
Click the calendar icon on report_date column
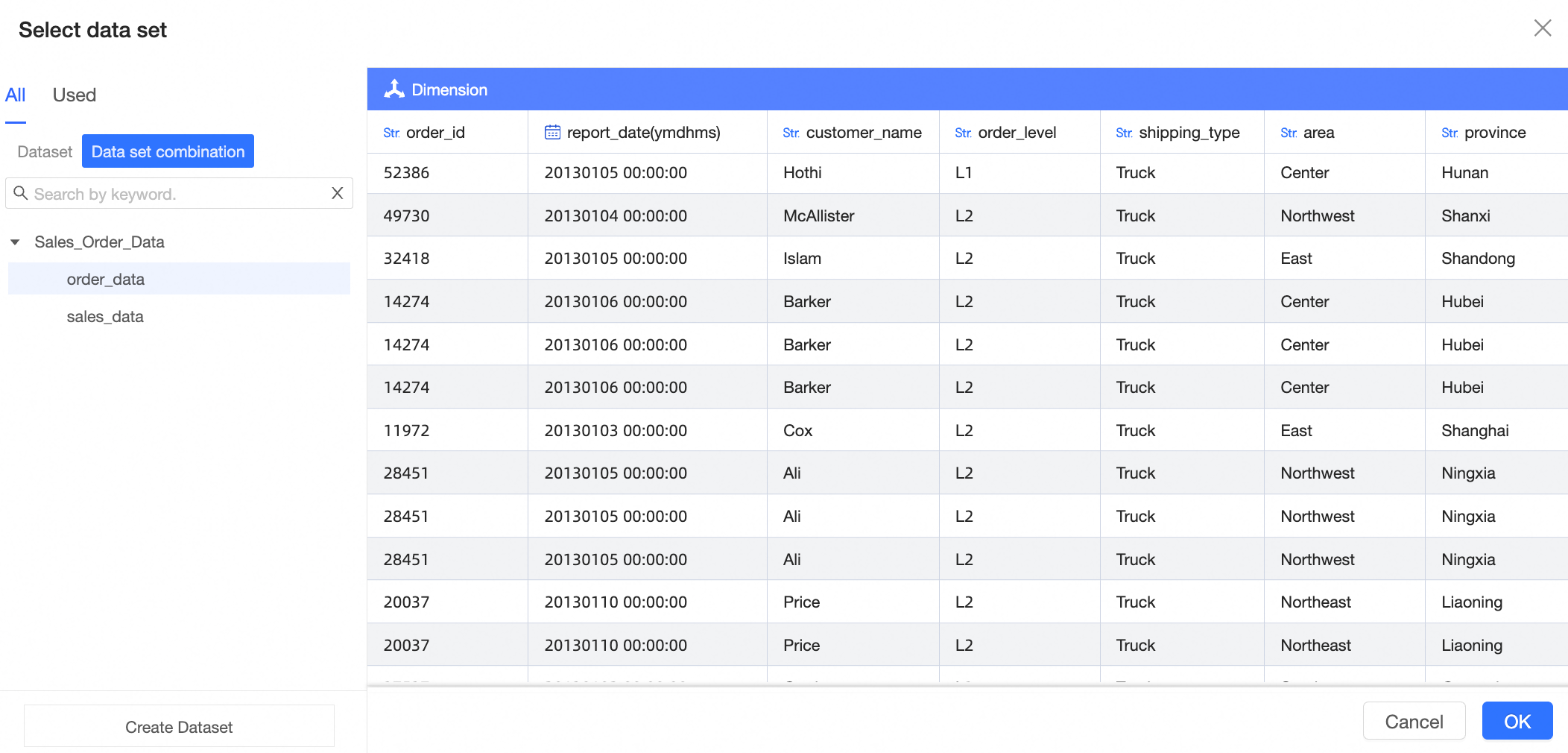point(551,131)
